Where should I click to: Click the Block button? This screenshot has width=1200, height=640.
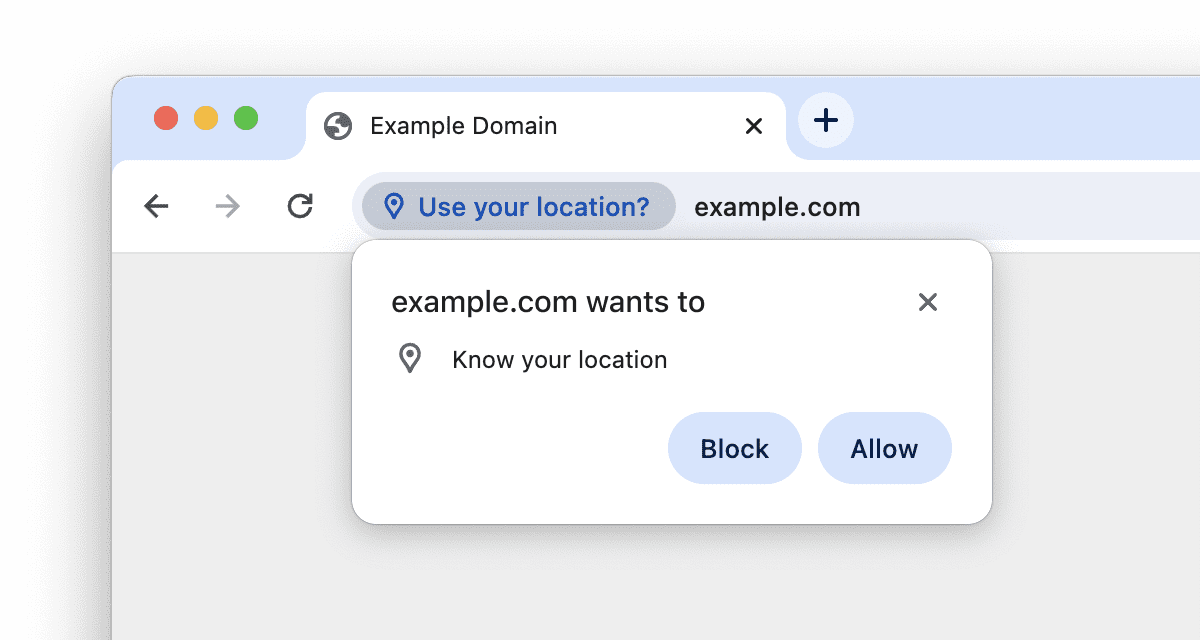click(x=734, y=448)
